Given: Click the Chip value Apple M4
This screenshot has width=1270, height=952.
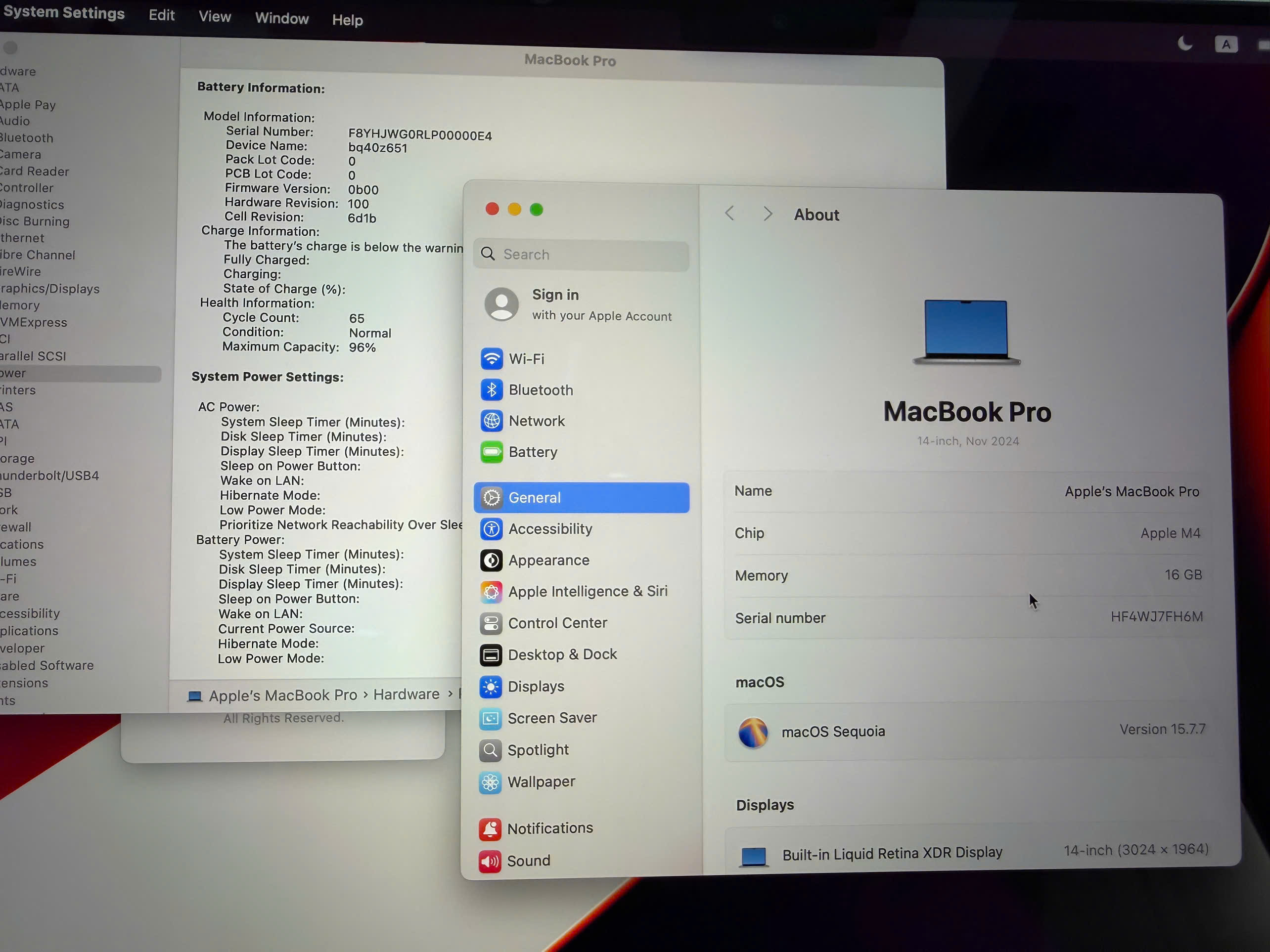Looking at the screenshot, I should tap(1170, 533).
